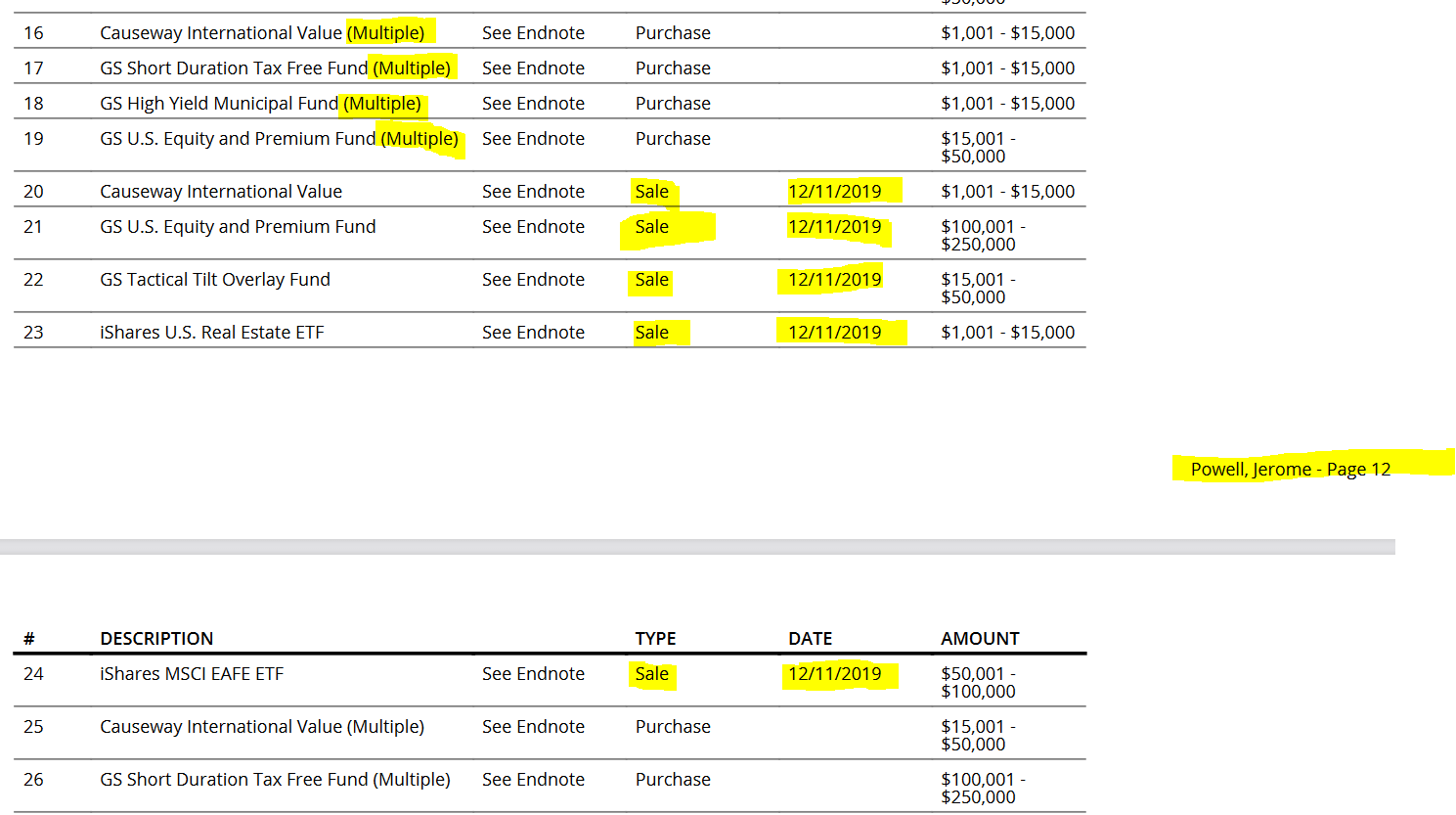The image size is (1456, 815).
Task: Click highlighted 'Sale' in row 22
Action: coord(652,280)
